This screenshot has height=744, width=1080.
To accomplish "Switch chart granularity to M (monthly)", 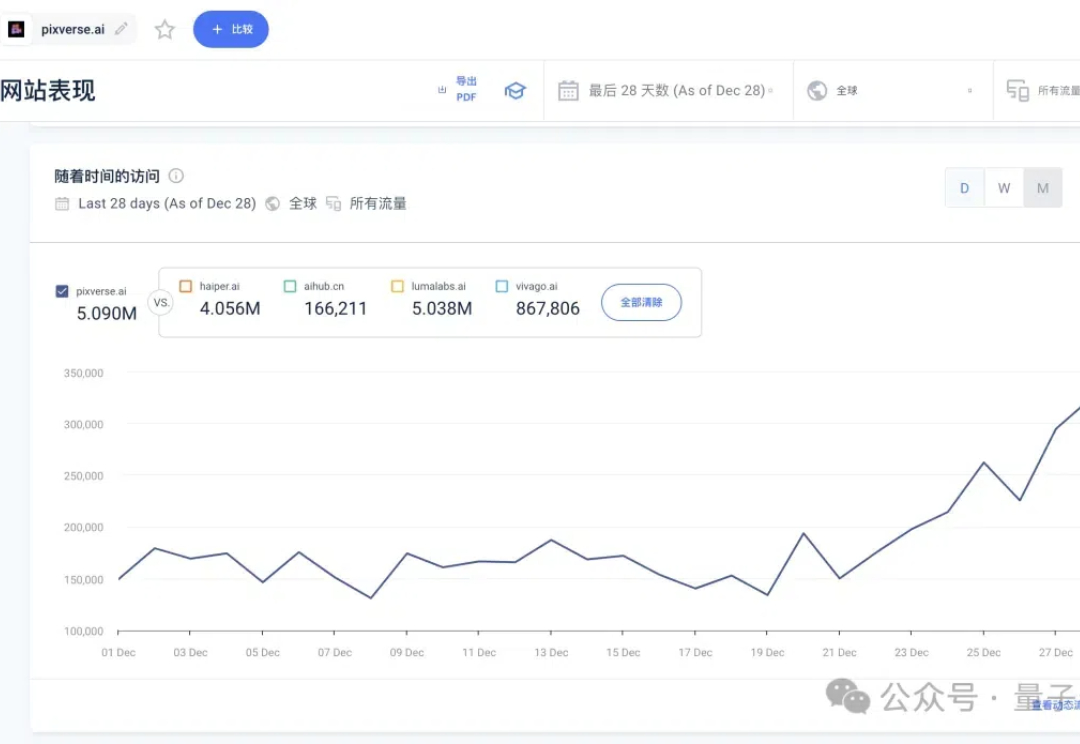I will point(1043,188).
